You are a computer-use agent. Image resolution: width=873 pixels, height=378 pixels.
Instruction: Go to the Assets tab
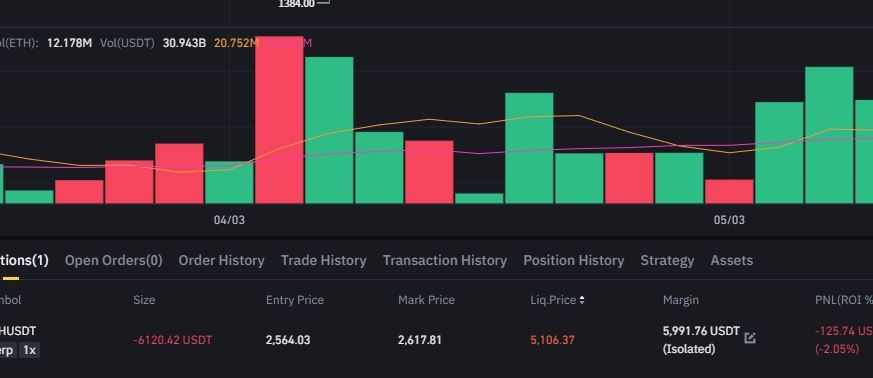[x=732, y=261]
